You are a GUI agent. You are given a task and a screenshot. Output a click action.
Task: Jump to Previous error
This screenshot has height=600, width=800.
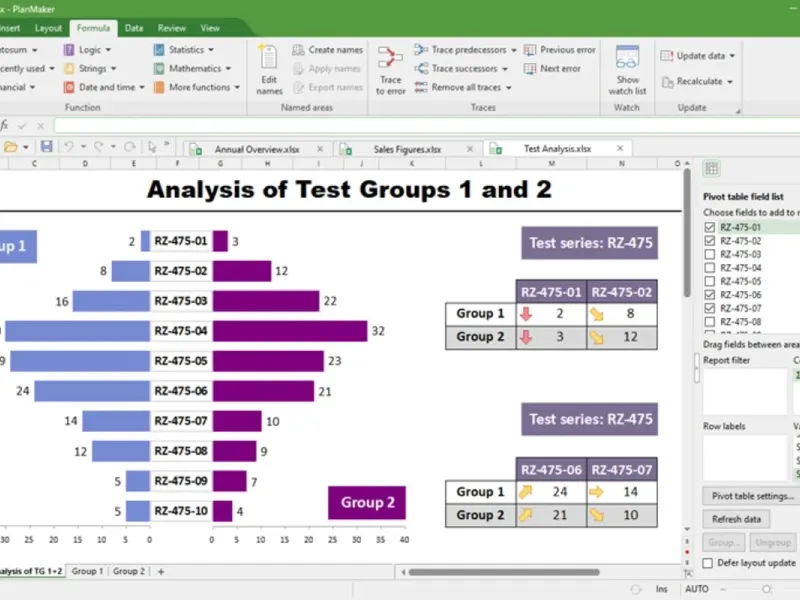tap(560, 49)
